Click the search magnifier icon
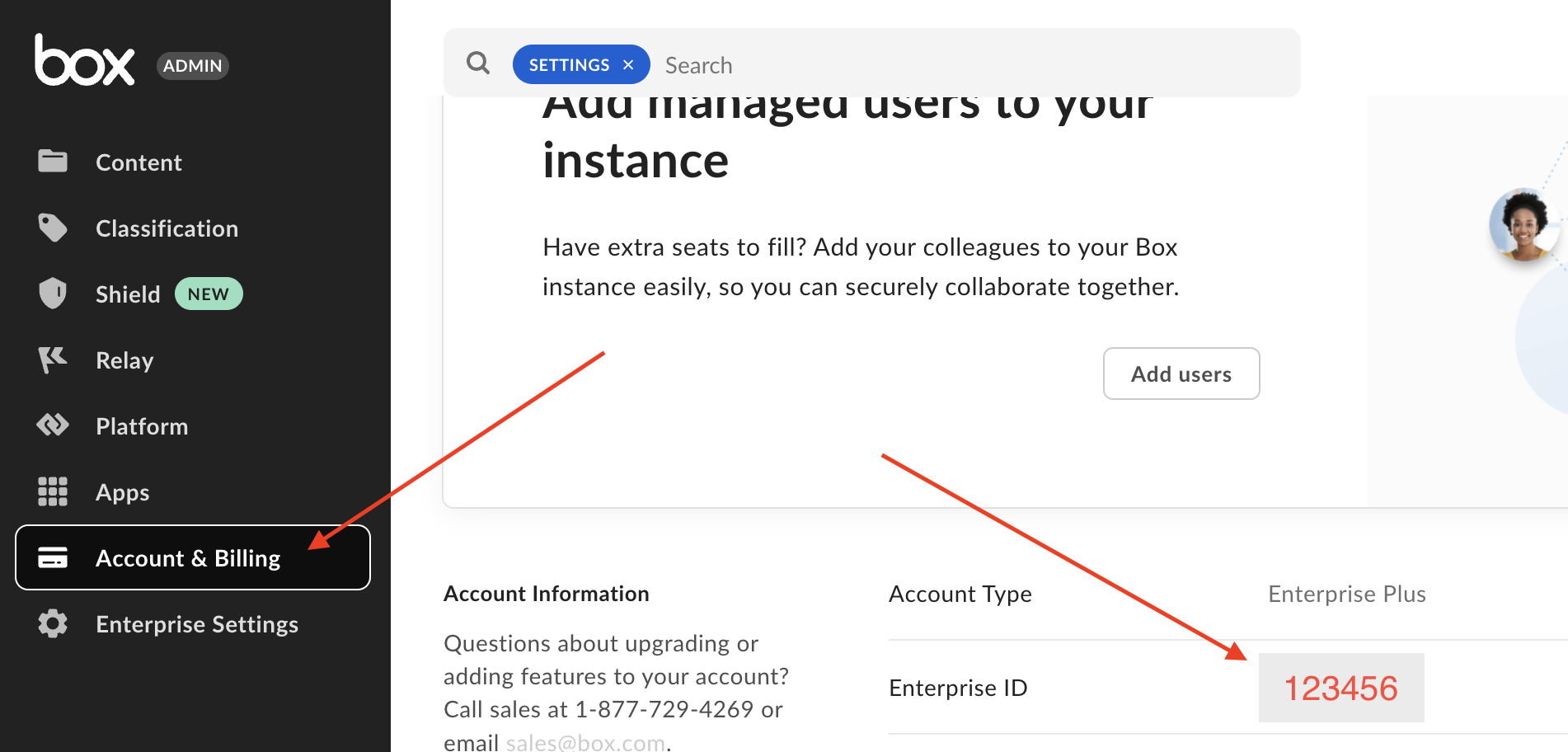 (x=478, y=63)
